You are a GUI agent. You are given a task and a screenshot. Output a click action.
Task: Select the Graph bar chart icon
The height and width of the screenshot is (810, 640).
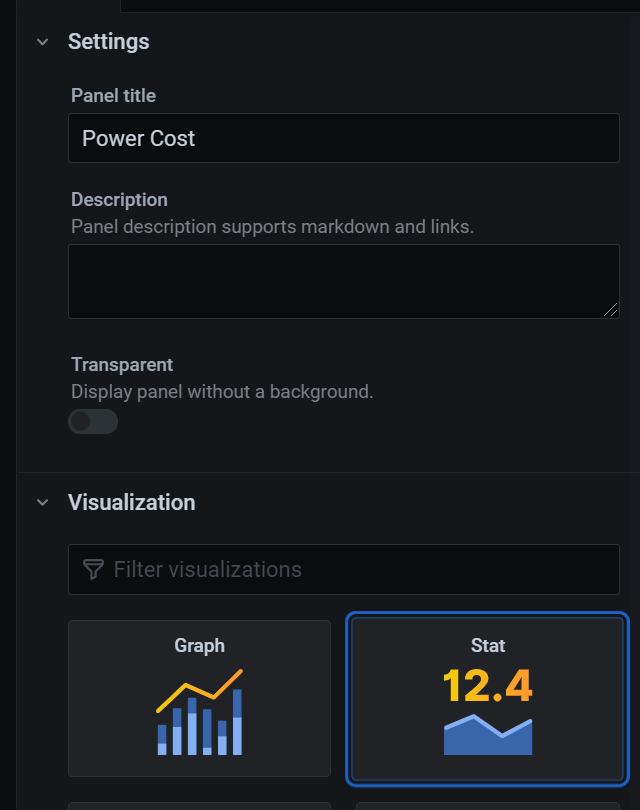(x=200, y=712)
